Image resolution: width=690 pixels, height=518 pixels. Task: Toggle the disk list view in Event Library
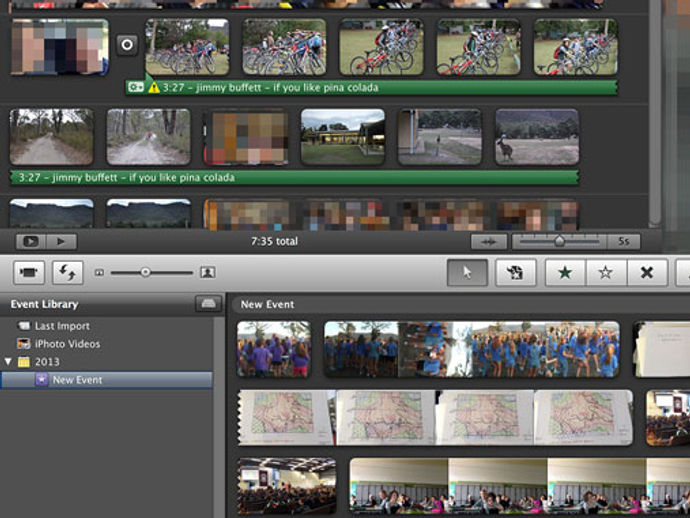[x=208, y=304]
